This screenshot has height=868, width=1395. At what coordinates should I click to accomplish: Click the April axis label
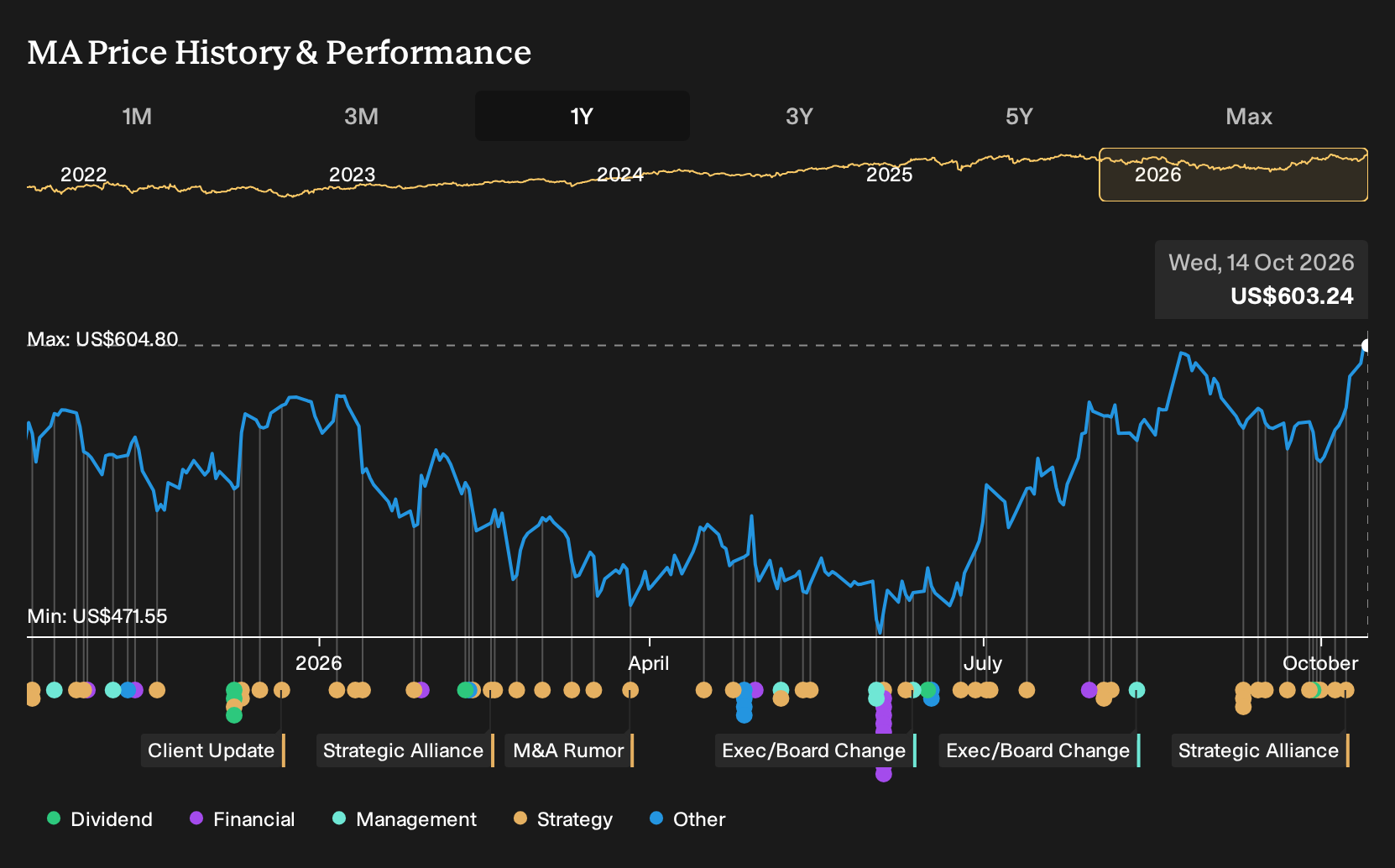tap(649, 663)
